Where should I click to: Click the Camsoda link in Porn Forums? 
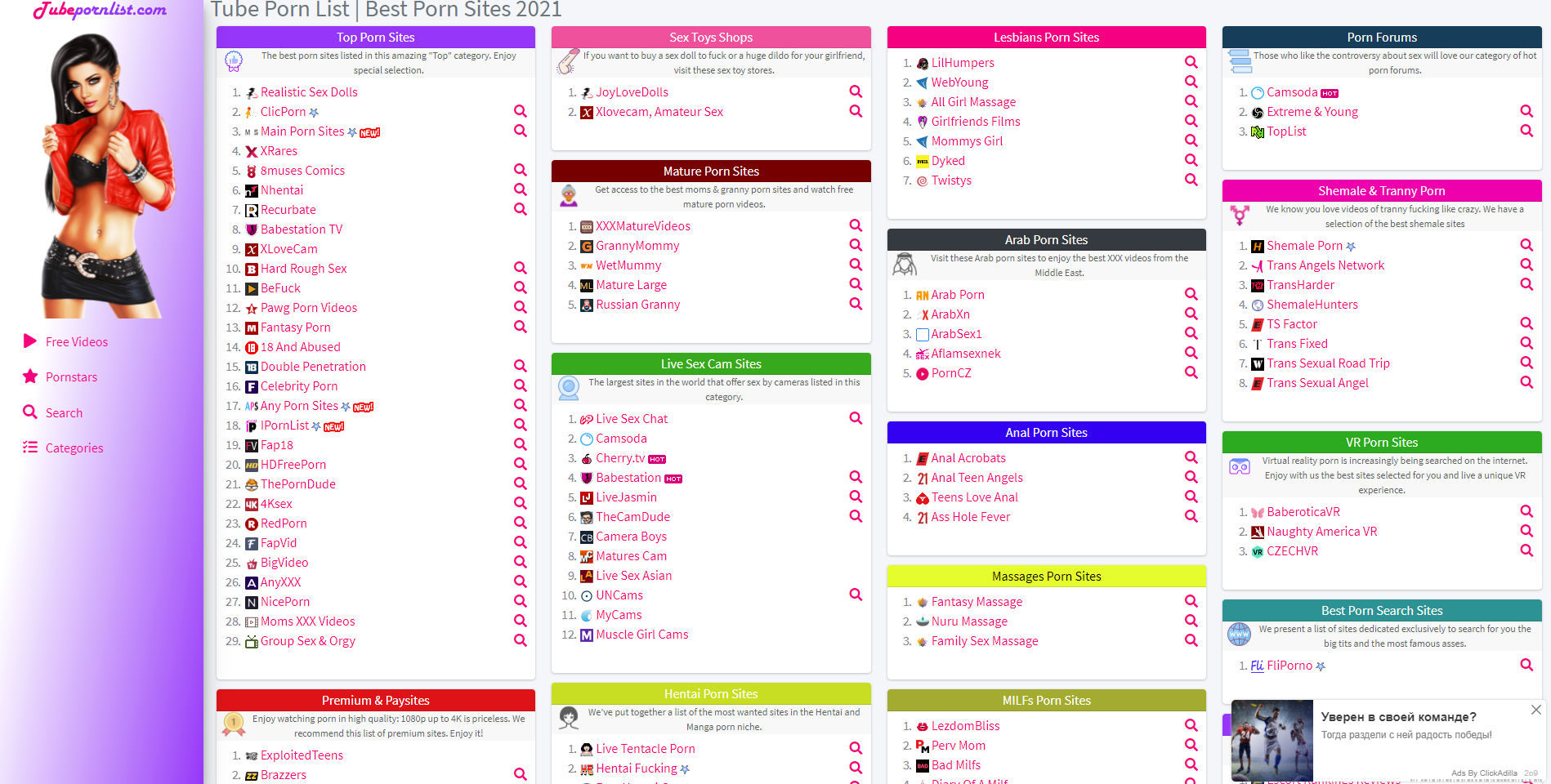point(1291,92)
